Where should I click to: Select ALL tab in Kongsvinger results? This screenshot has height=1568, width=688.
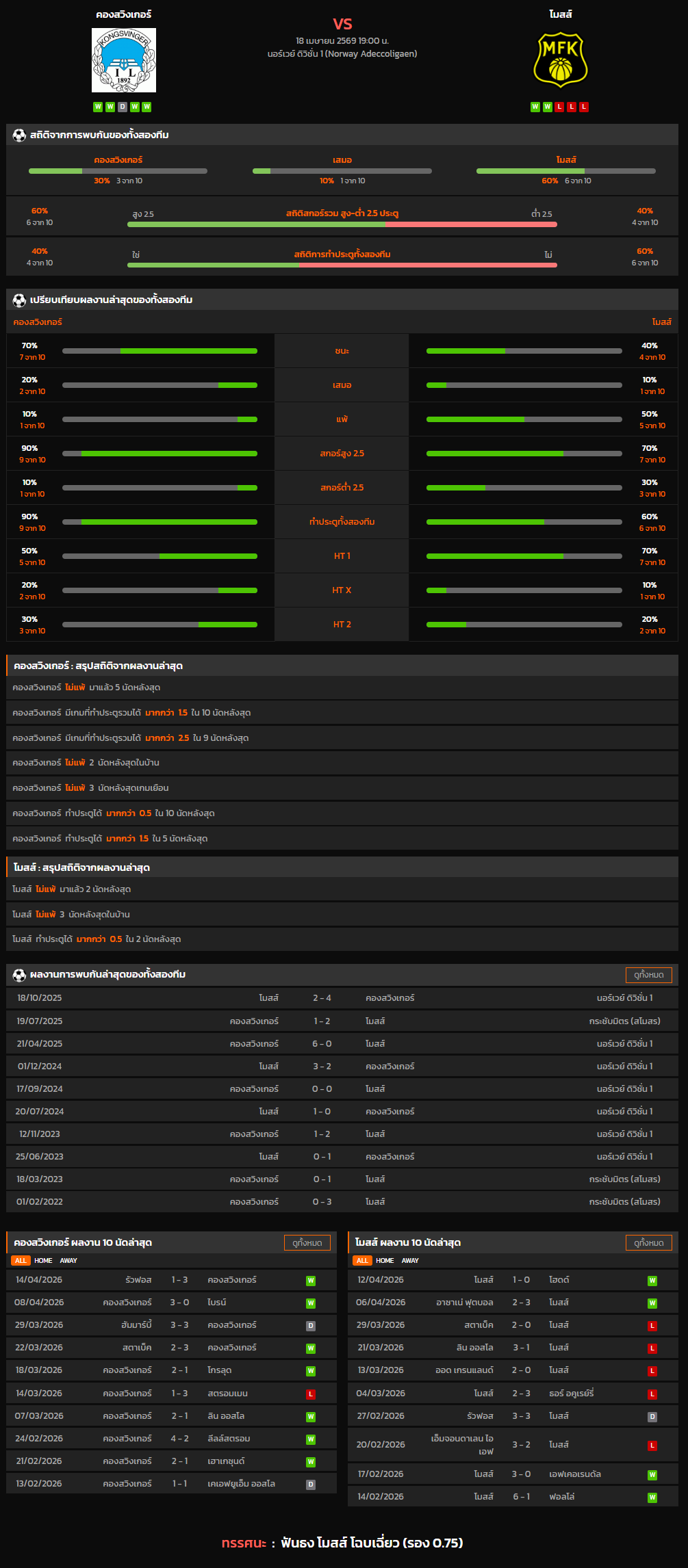[21, 1261]
